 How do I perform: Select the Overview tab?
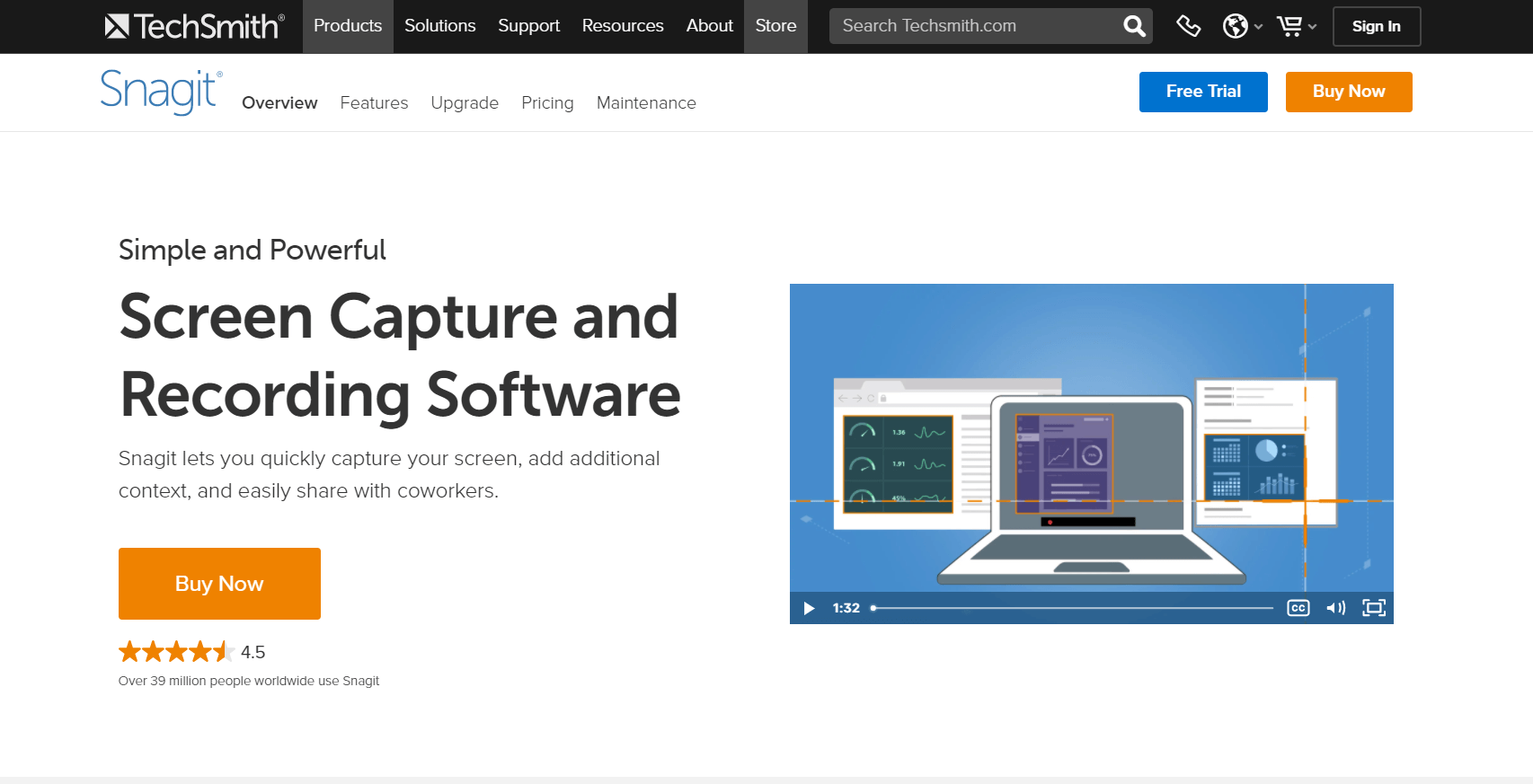pos(279,102)
